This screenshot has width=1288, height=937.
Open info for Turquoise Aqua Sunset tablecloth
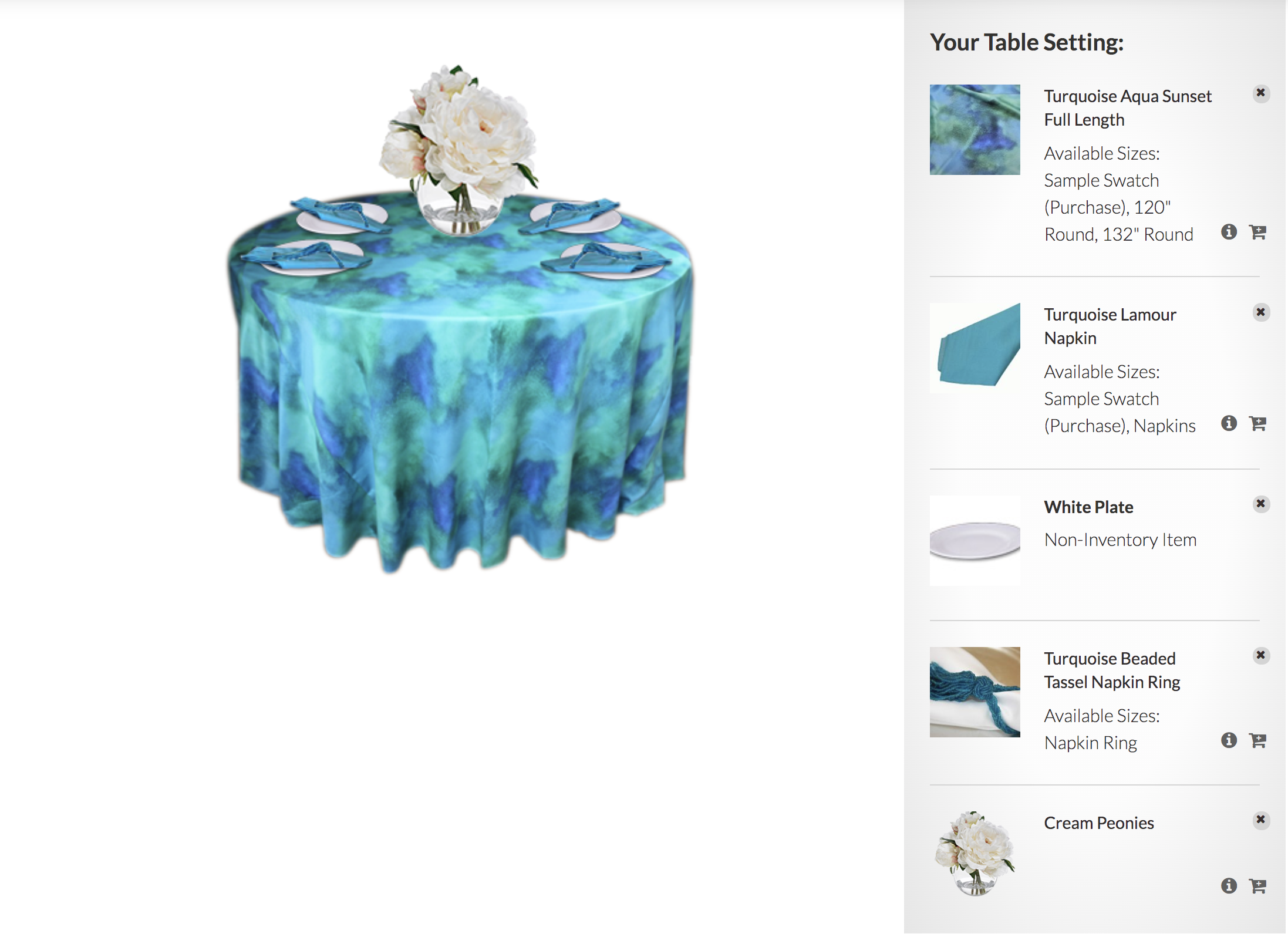(1229, 232)
